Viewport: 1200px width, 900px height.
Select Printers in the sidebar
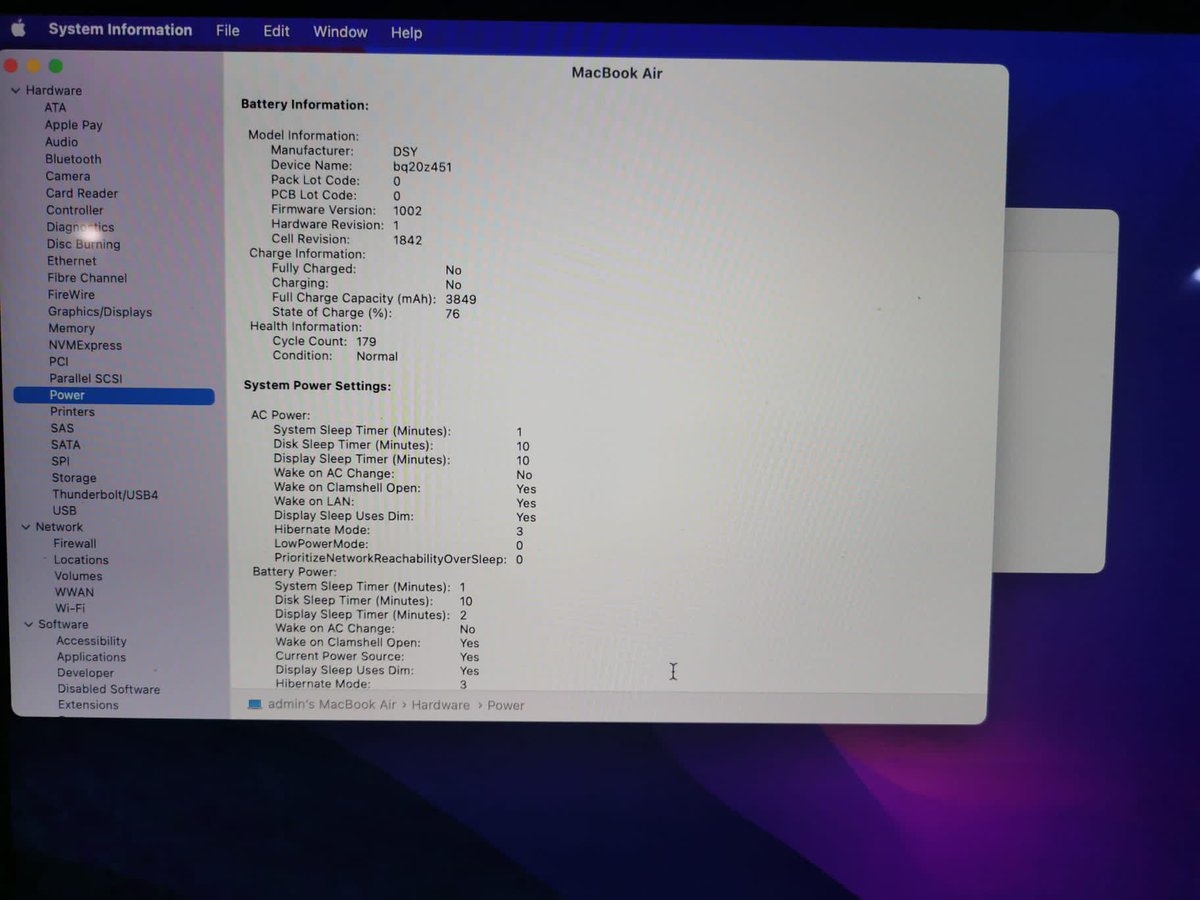coord(72,412)
